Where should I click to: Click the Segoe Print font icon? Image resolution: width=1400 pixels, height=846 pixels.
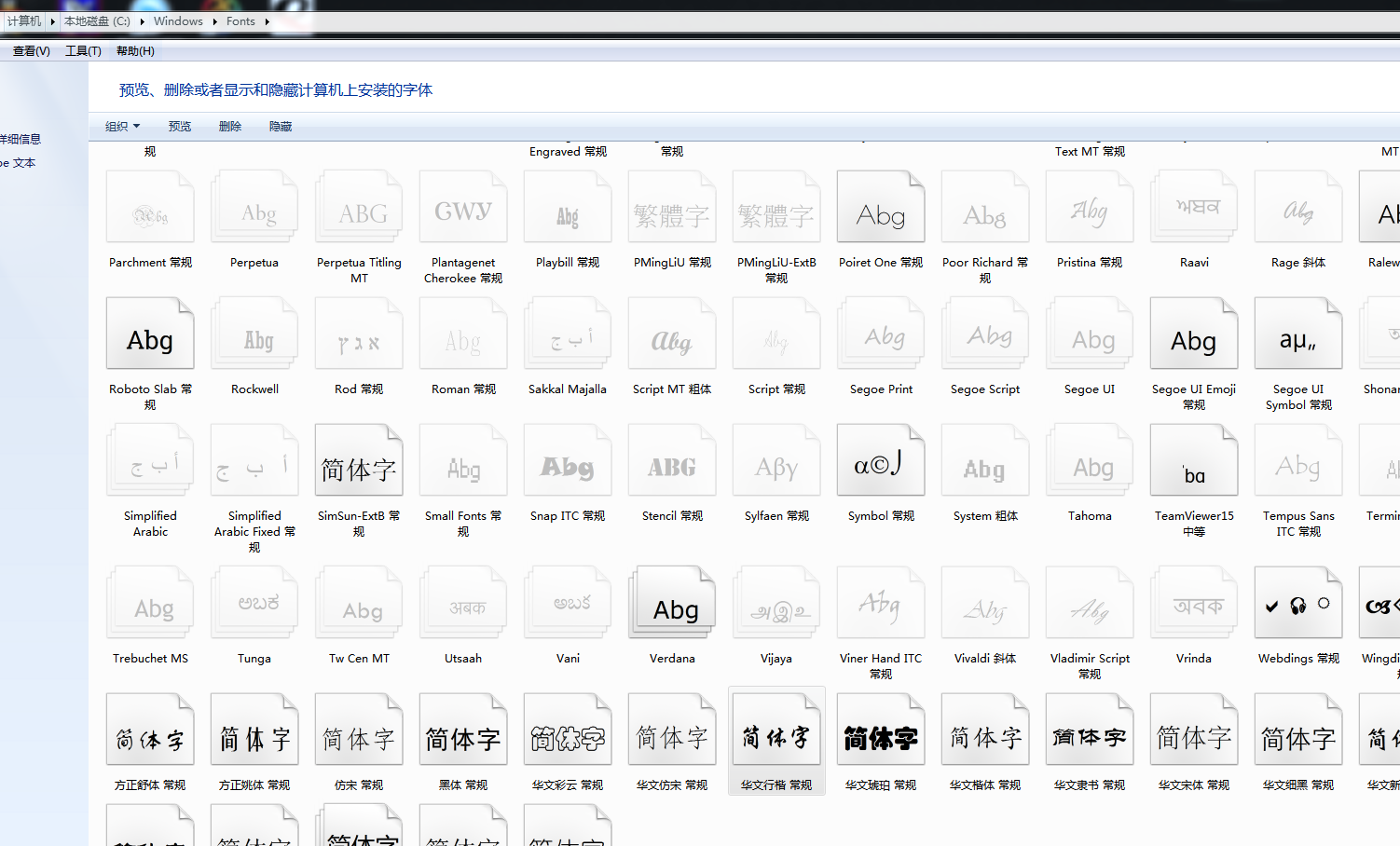(881, 334)
